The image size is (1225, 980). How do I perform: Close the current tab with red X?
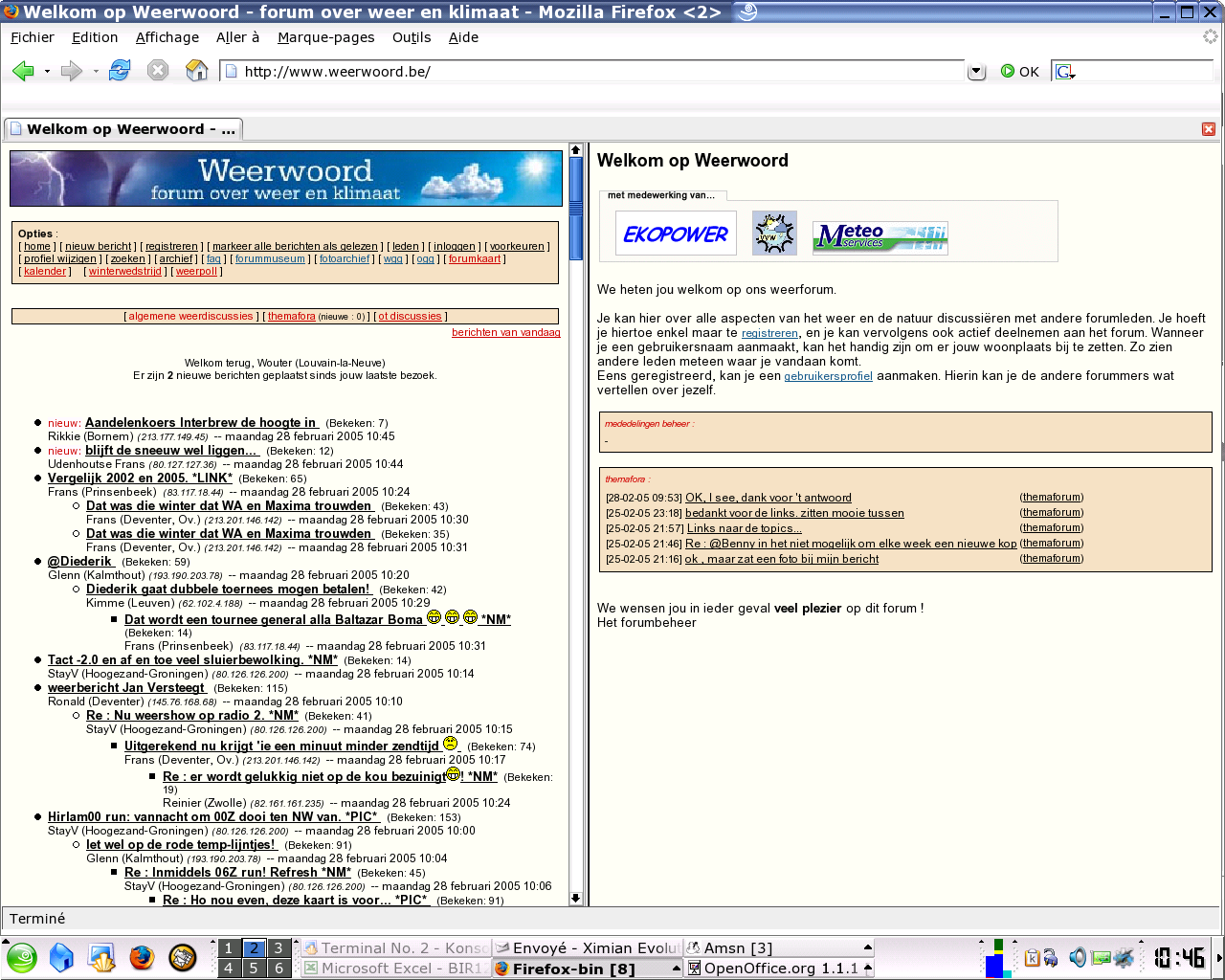pyautogui.click(x=1209, y=129)
